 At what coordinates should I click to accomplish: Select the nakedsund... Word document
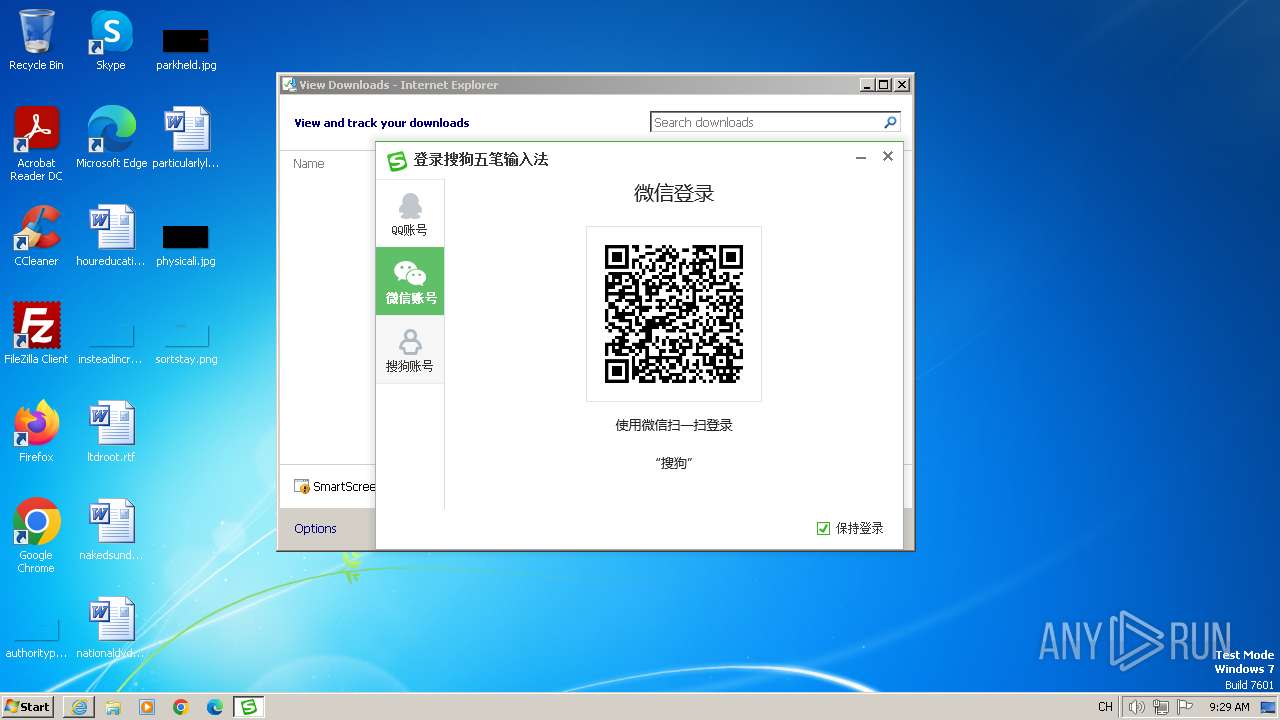(111, 530)
